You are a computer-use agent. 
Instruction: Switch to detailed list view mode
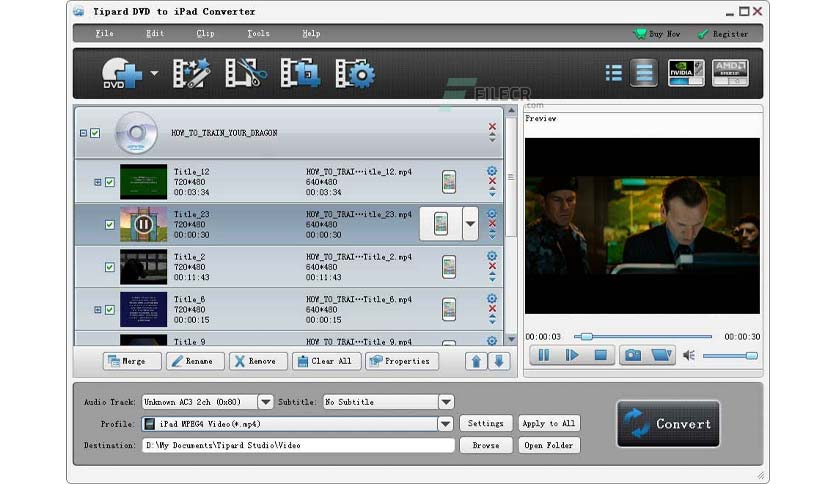click(x=644, y=73)
